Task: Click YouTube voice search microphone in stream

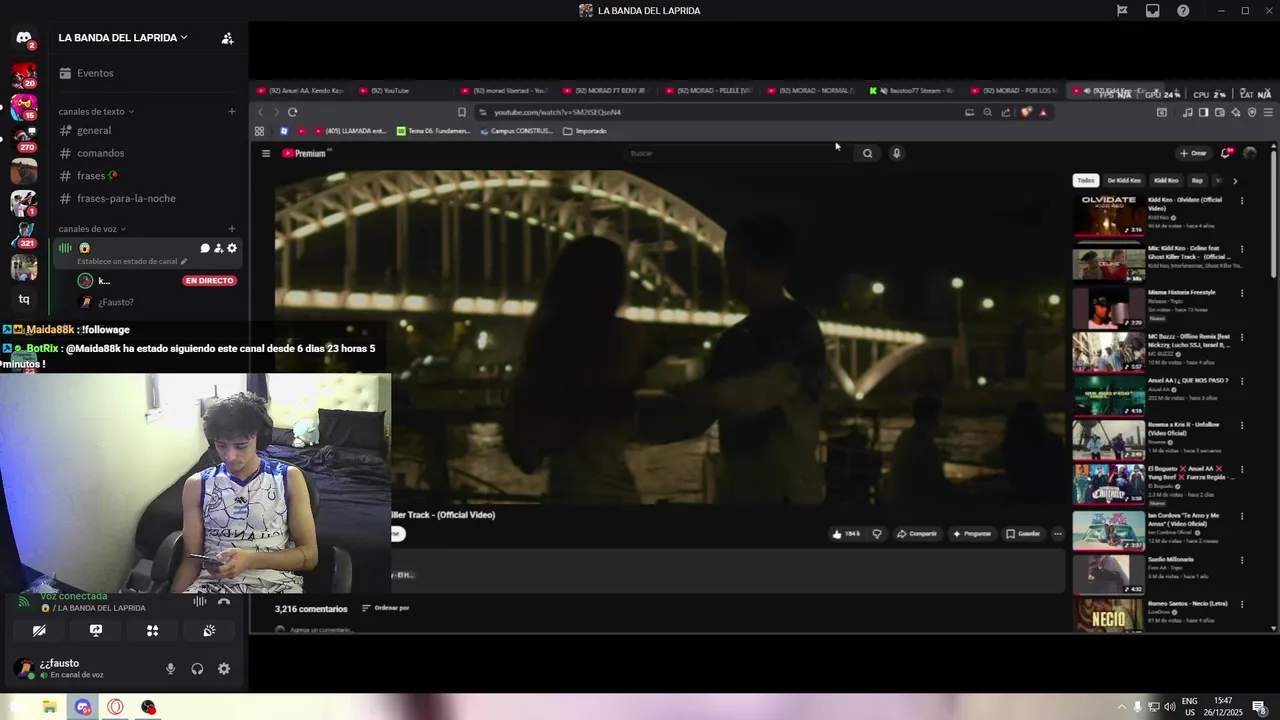Action: 896,153
